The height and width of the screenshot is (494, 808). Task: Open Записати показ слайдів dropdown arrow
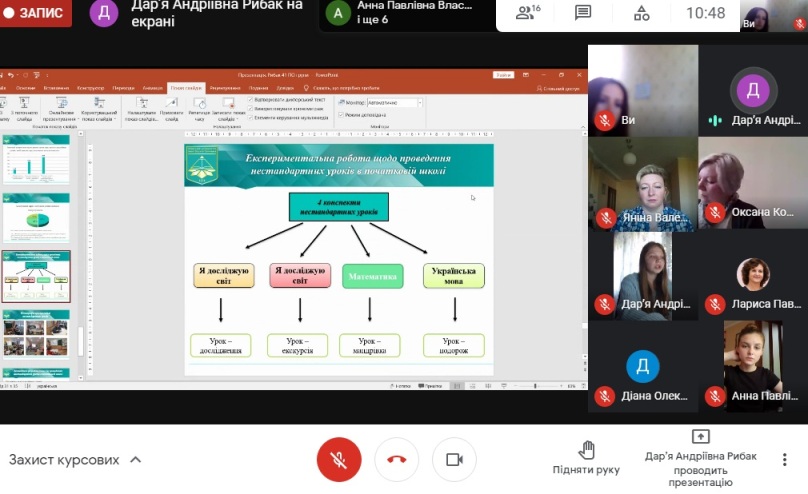click(238, 119)
